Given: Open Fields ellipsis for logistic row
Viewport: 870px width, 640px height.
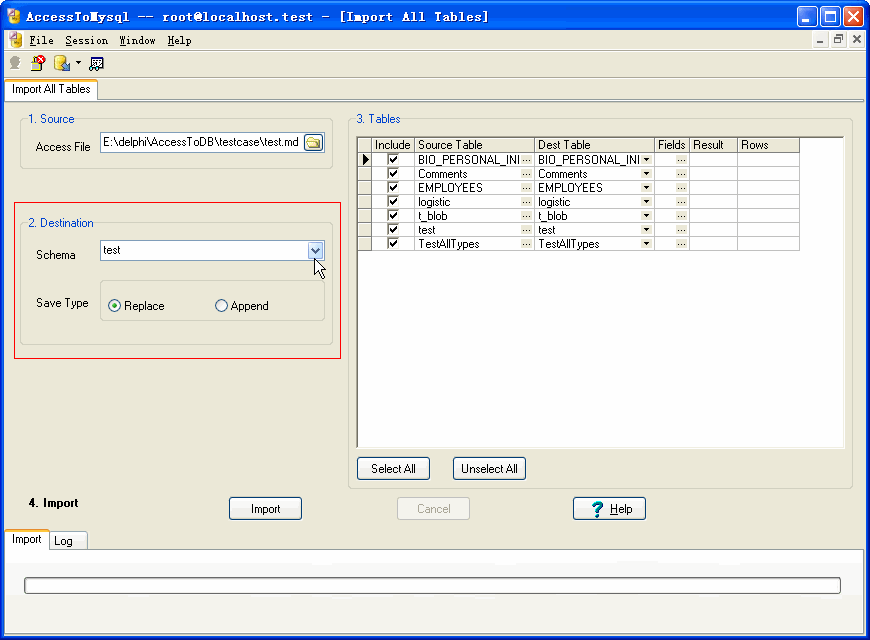Looking at the screenshot, I should (681, 201).
